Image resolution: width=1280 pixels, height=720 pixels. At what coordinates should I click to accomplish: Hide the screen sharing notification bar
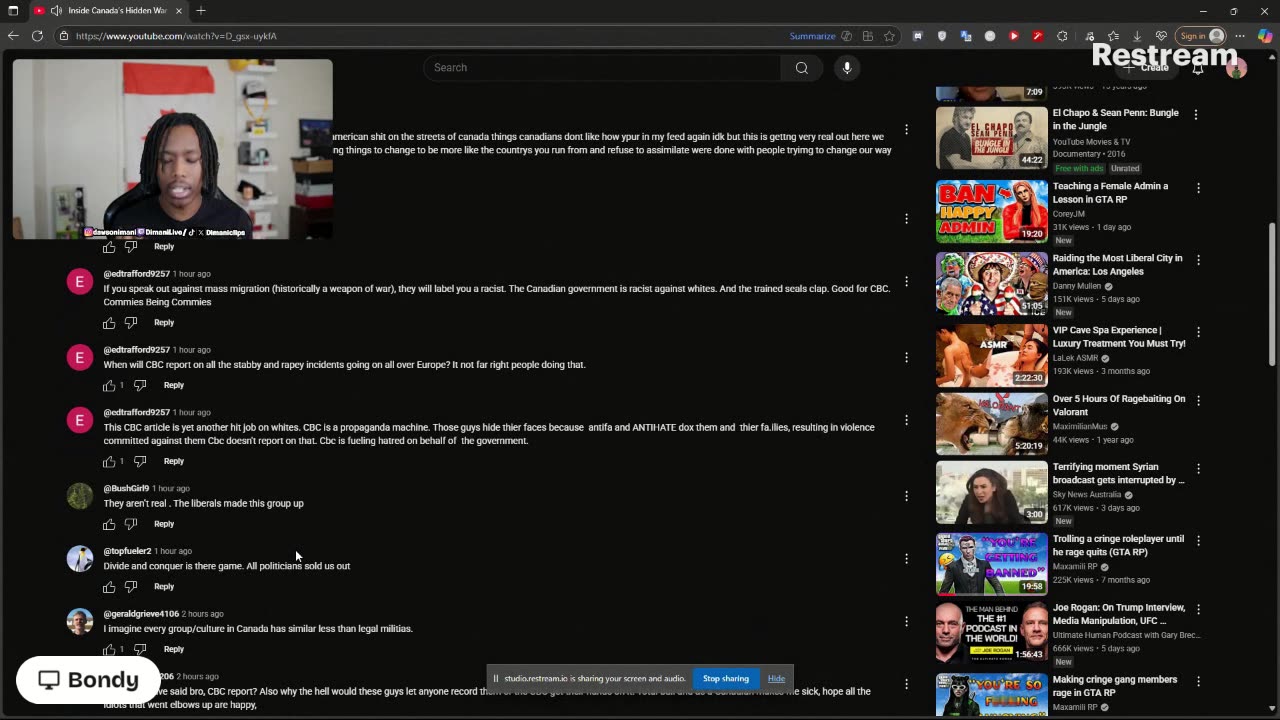pos(776,679)
